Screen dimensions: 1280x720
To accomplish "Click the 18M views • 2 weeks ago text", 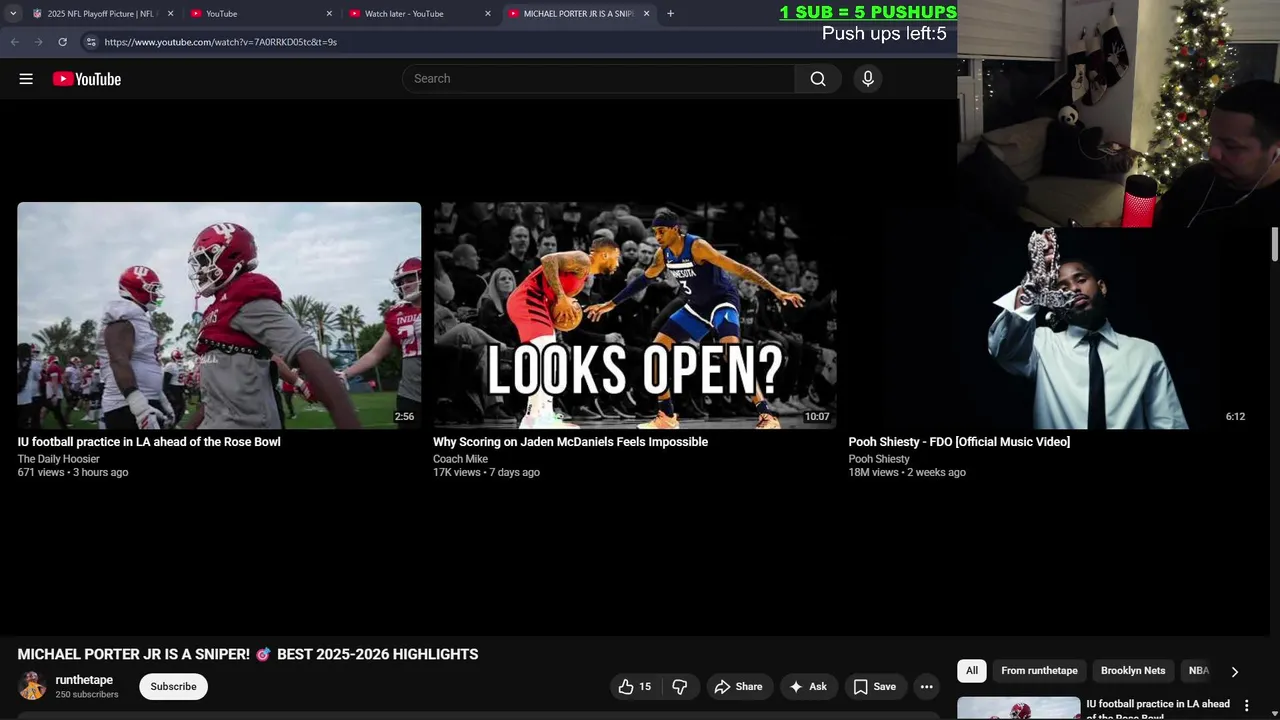I will click(907, 472).
